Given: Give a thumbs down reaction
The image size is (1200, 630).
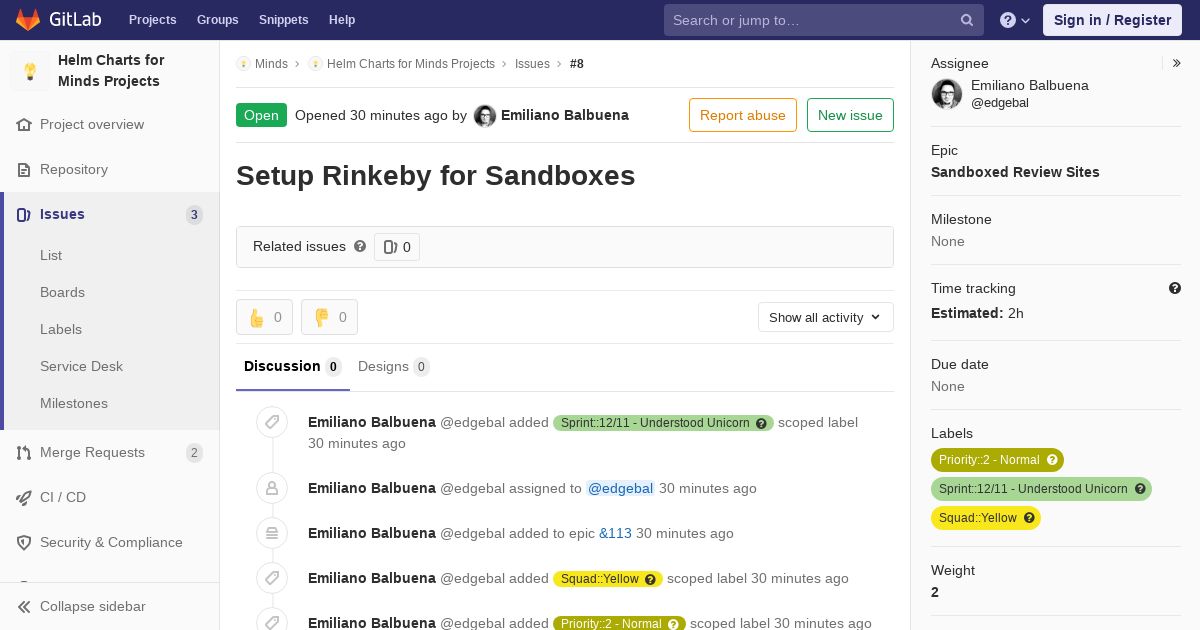Looking at the screenshot, I should pyautogui.click(x=329, y=317).
